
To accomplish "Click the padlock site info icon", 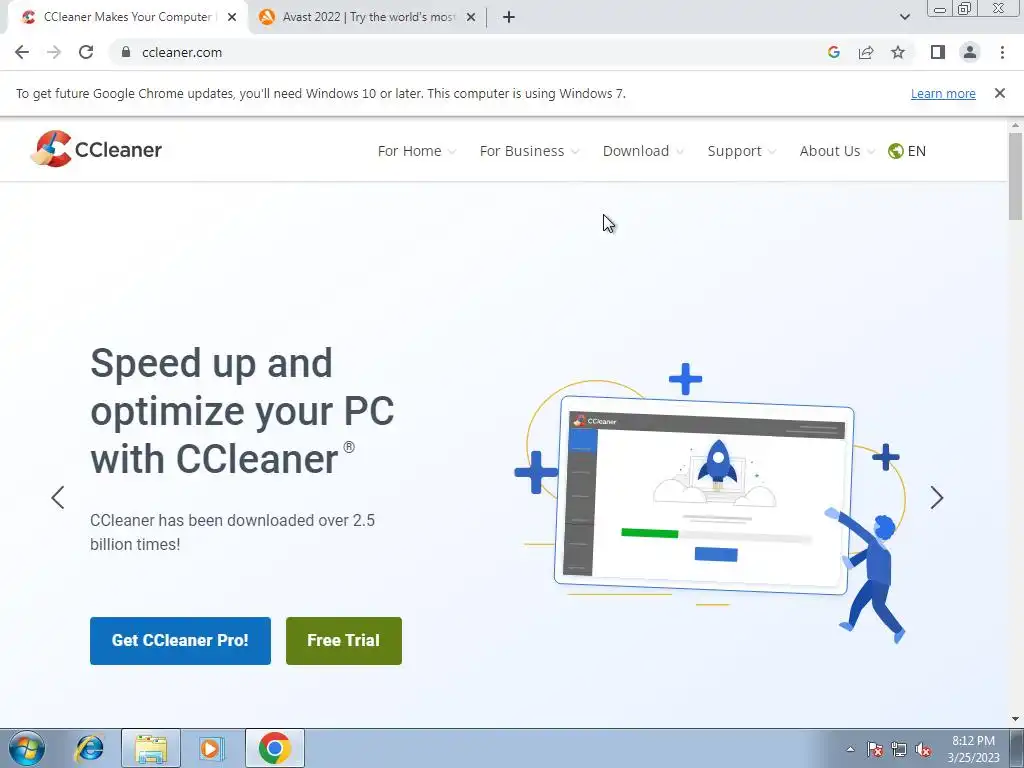I will (126, 52).
